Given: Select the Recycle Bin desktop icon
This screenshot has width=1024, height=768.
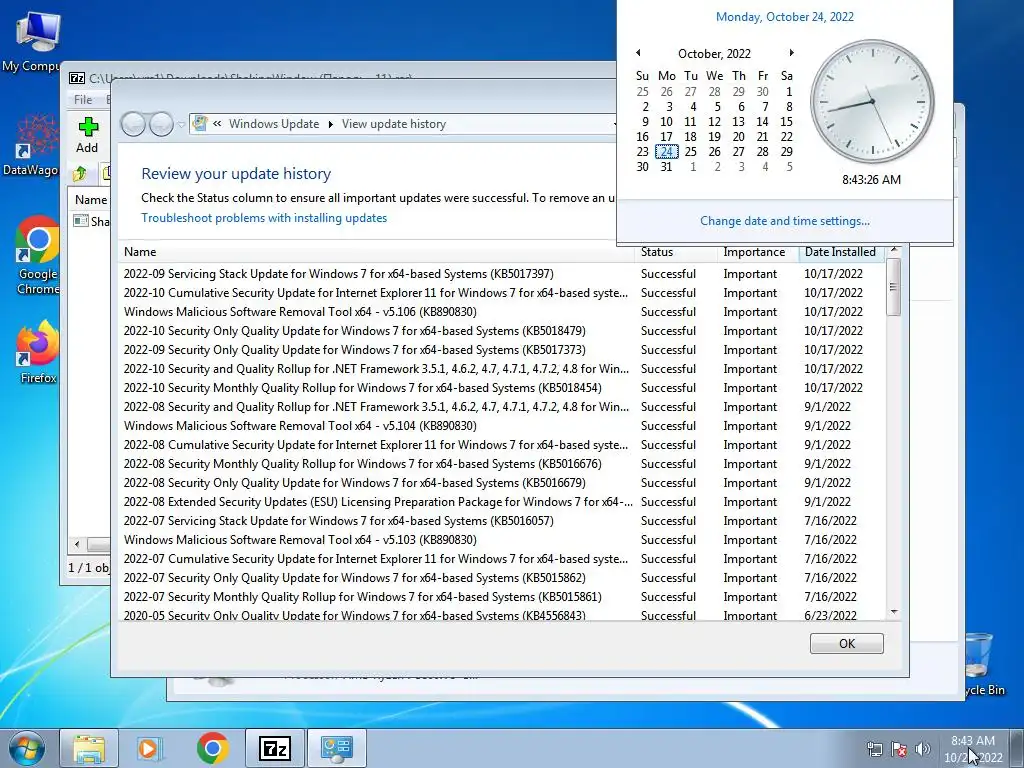Looking at the screenshot, I should [x=984, y=664].
